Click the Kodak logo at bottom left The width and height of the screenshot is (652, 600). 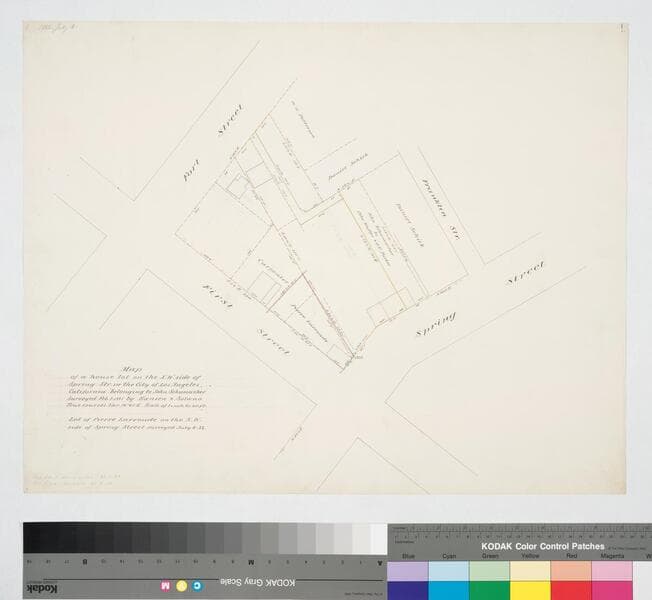(39, 585)
